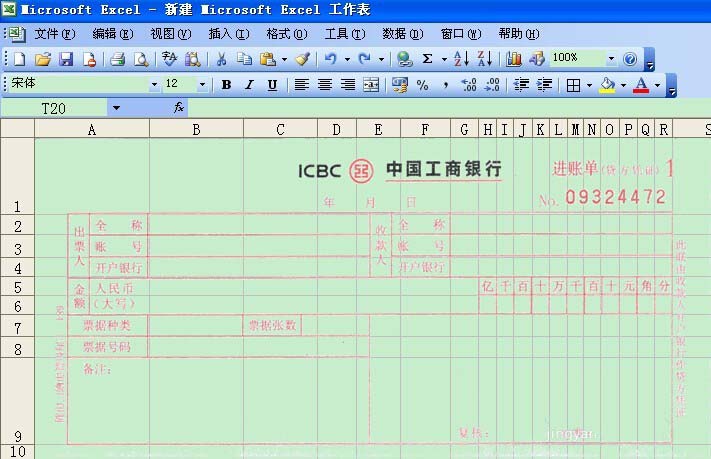Open the 工具(T) menu
Viewport: 711px width, 459px height.
(x=345, y=34)
